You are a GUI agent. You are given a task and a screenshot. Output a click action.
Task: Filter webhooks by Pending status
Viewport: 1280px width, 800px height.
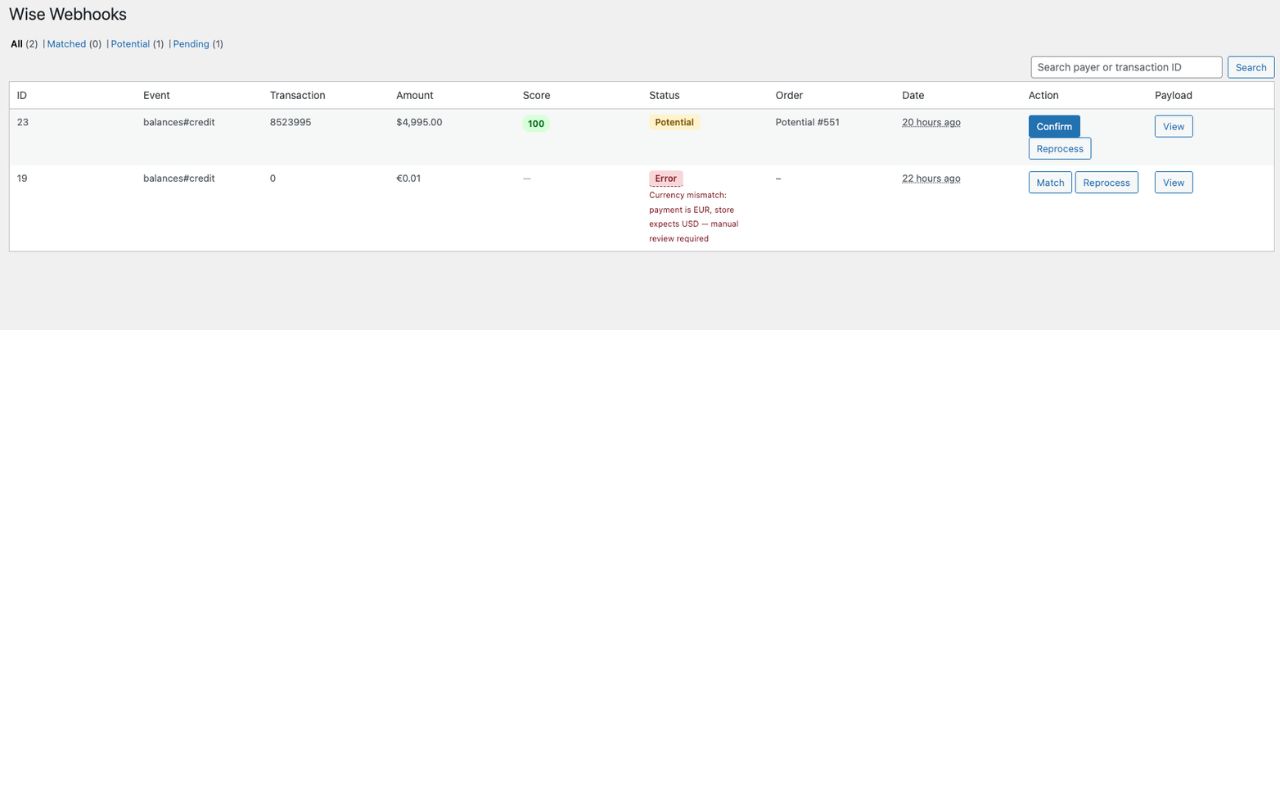[191, 44]
